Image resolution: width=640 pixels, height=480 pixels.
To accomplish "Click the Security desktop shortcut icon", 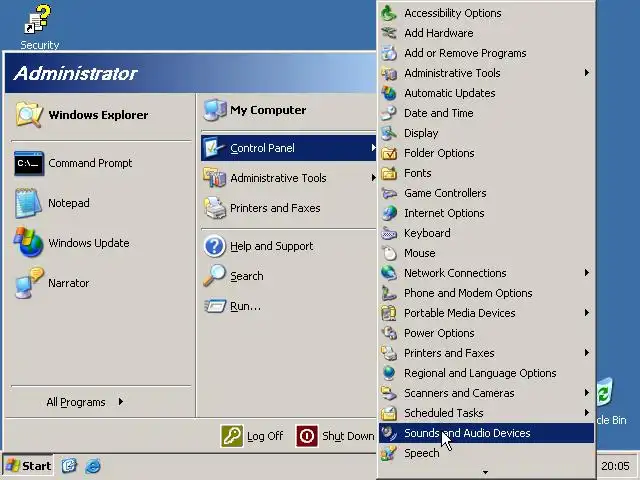I will pos(38,19).
